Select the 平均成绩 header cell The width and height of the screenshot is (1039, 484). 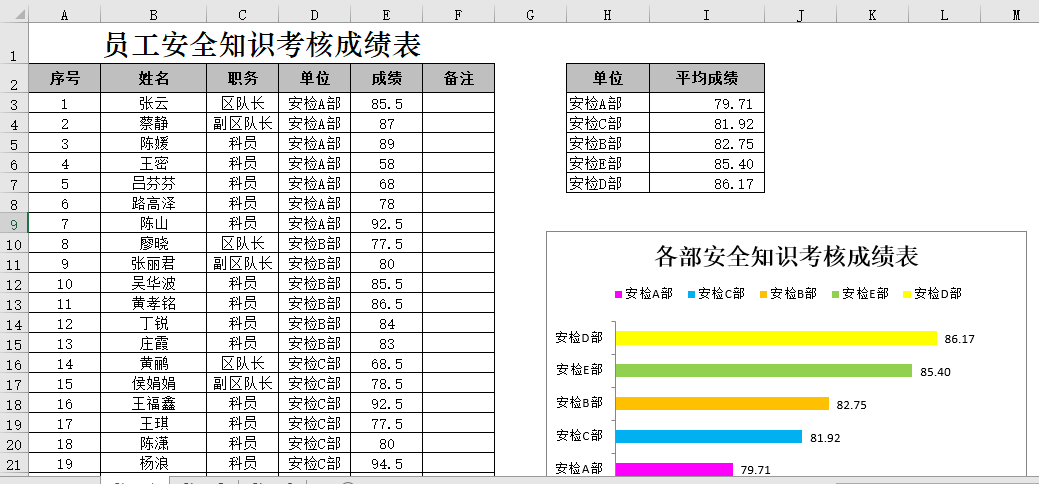706,78
